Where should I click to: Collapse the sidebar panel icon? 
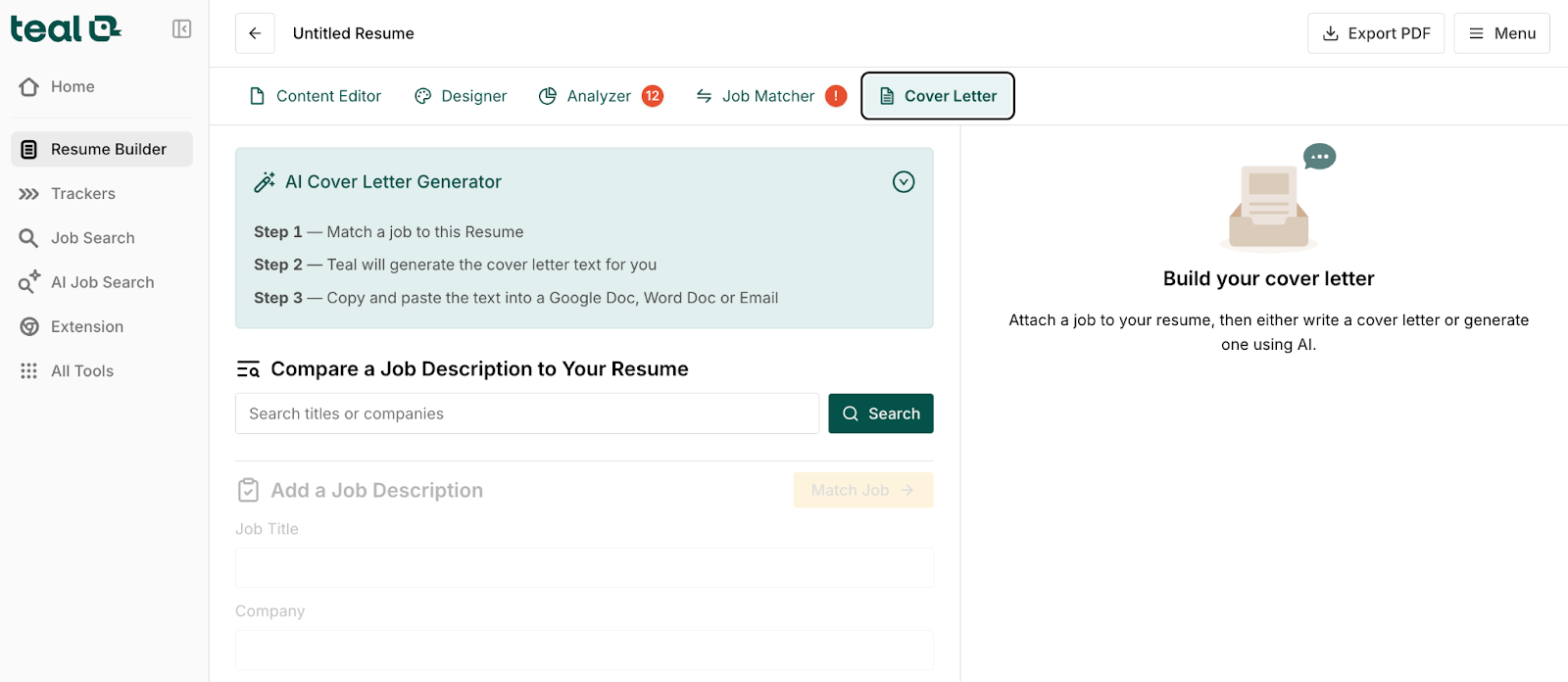coord(182,29)
